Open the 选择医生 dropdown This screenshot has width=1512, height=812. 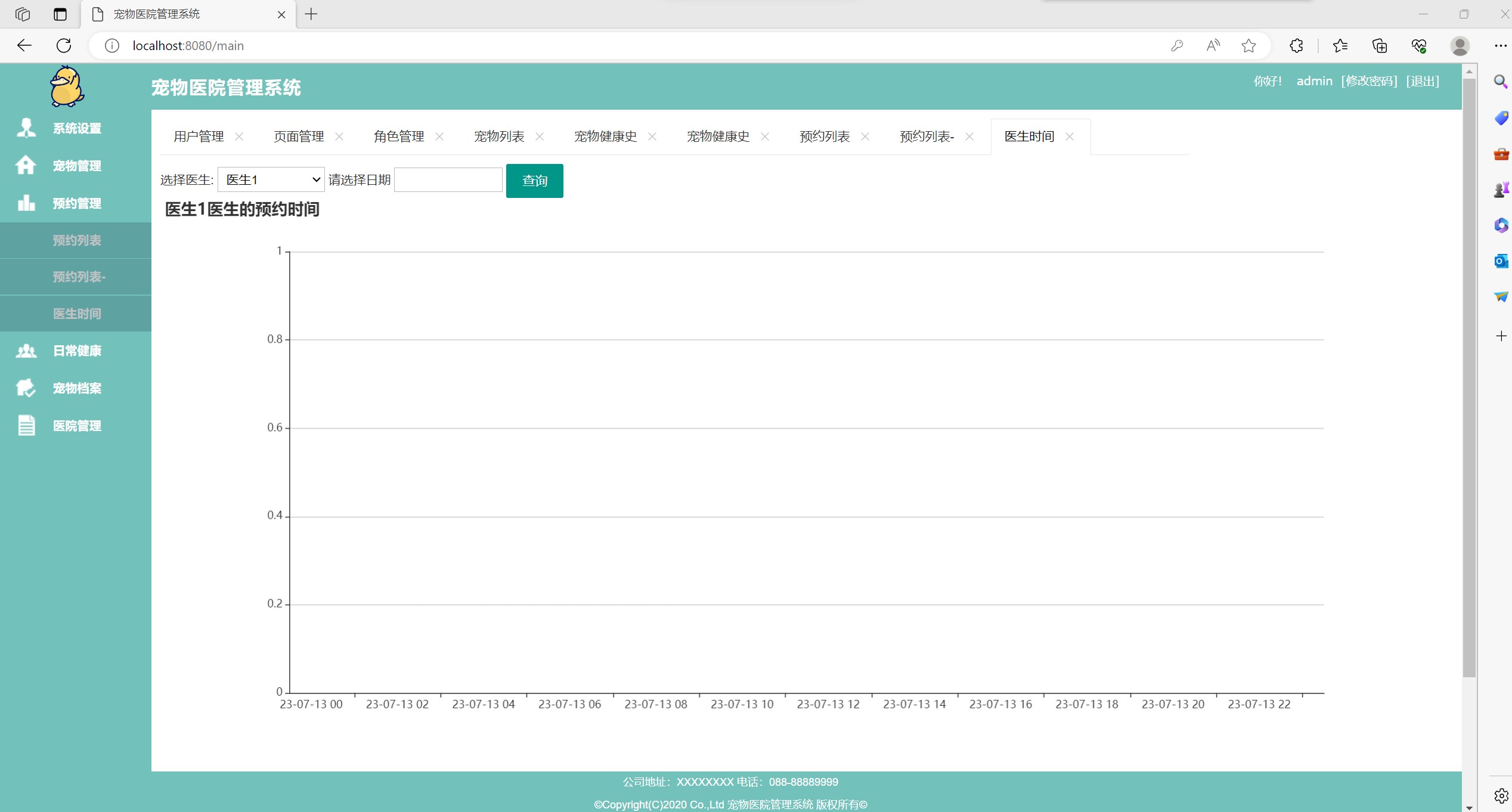click(x=271, y=179)
